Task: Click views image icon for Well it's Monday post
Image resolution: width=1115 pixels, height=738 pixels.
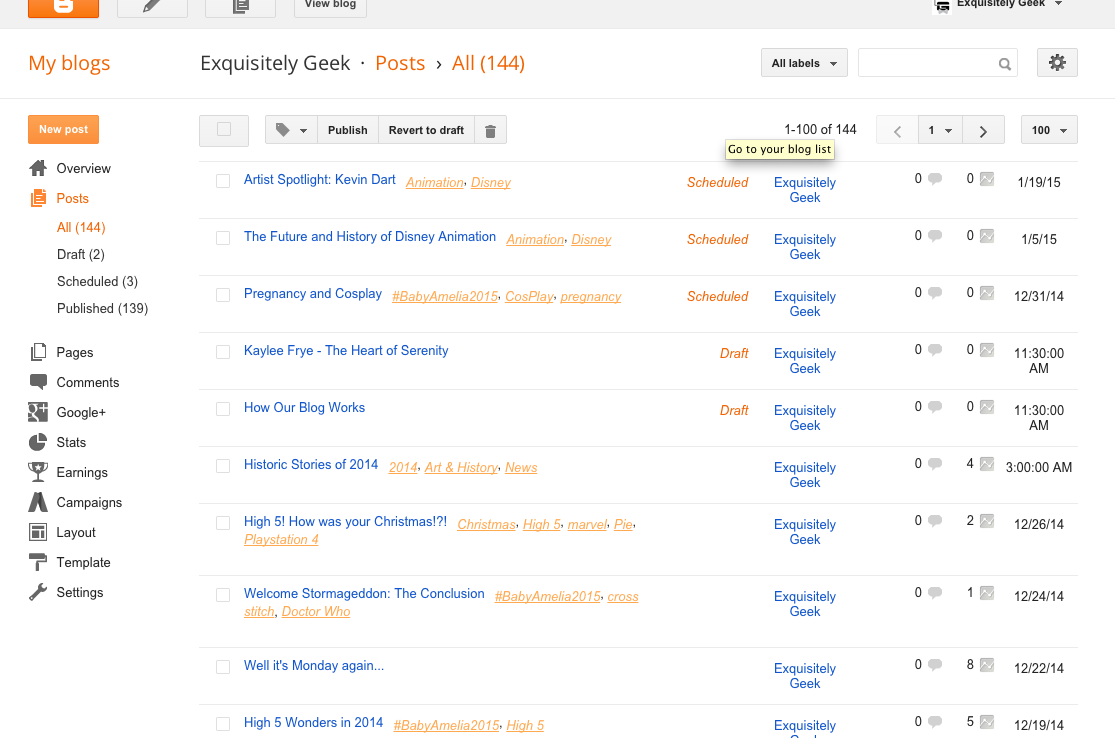Action: (x=987, y=665)
